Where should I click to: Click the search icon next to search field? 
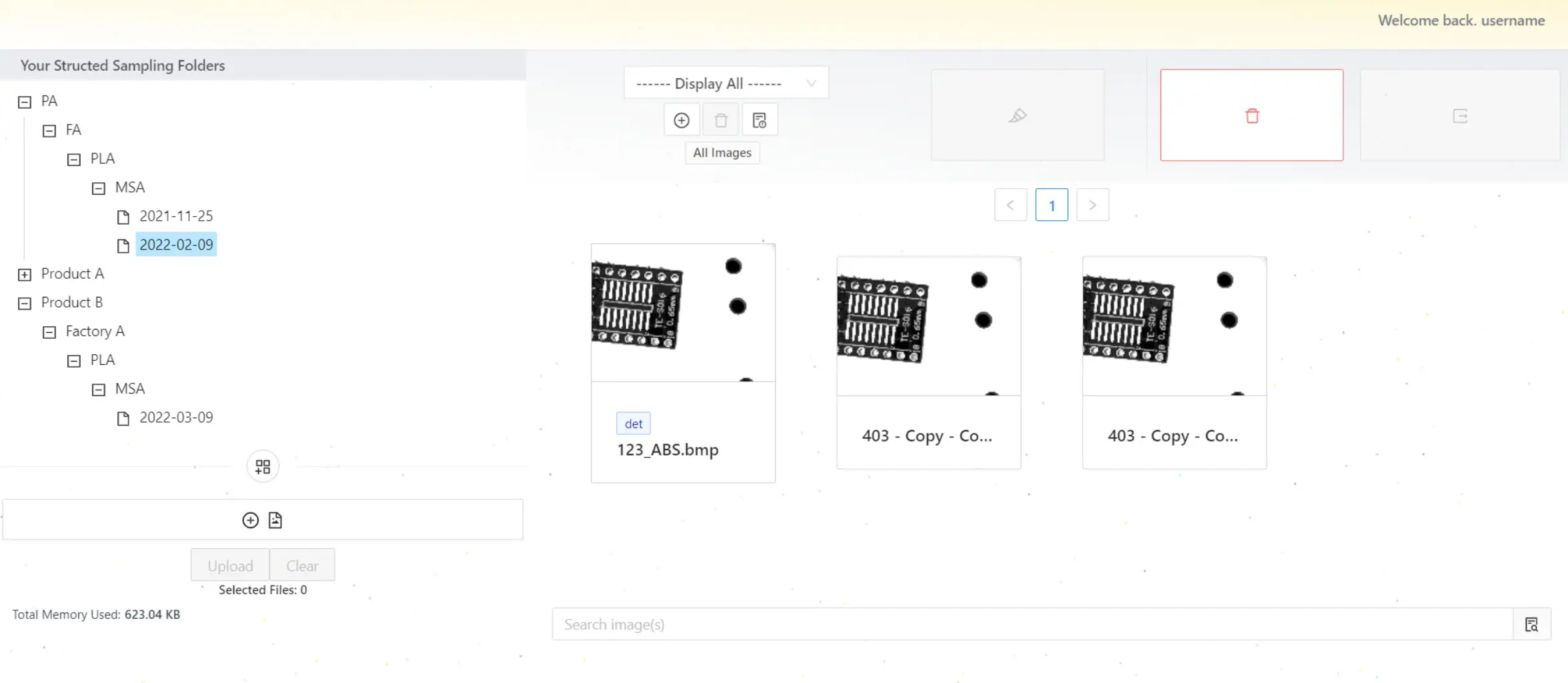[x=1531, y=624]
